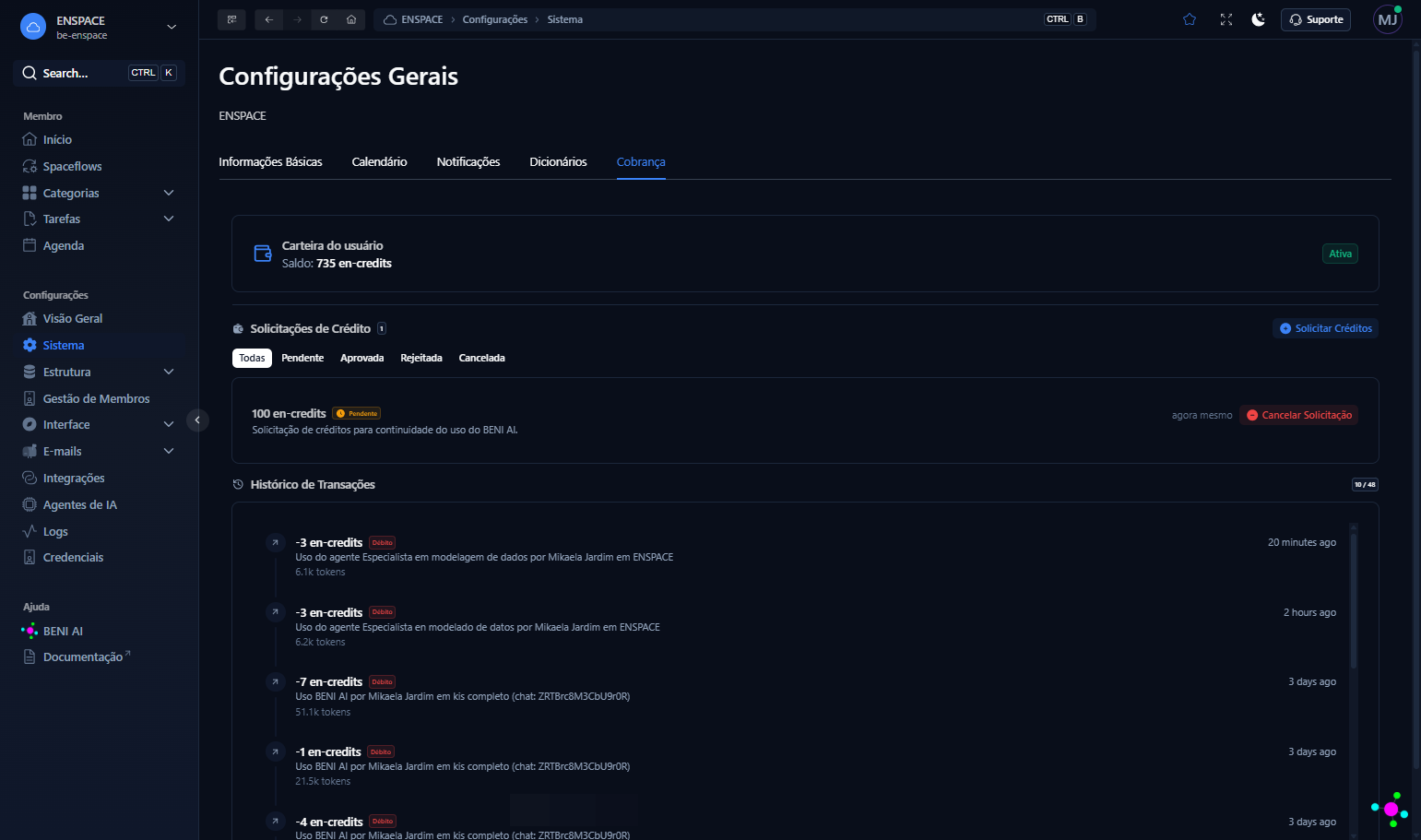This screenshot has height=840, width=1421.
Task: Click arrow icon of 2 hours ago transaction
Action: (275, 612)
